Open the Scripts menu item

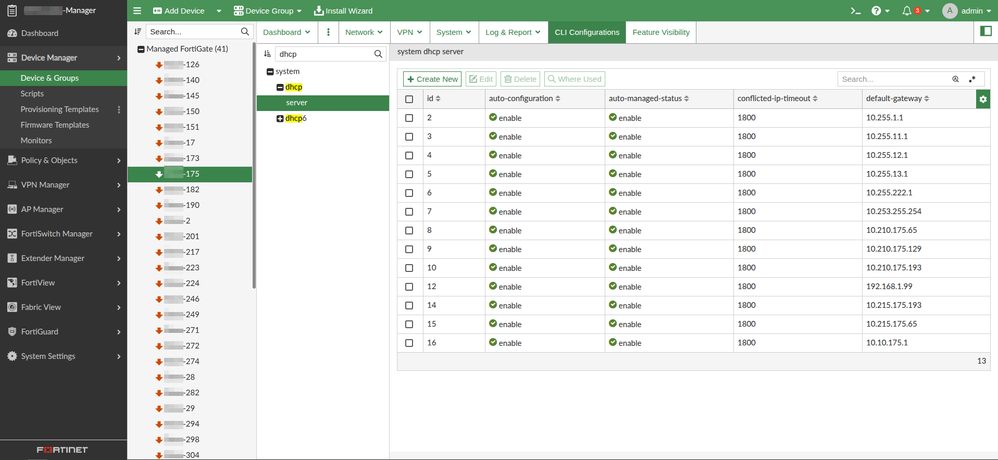tap(32, 94)
